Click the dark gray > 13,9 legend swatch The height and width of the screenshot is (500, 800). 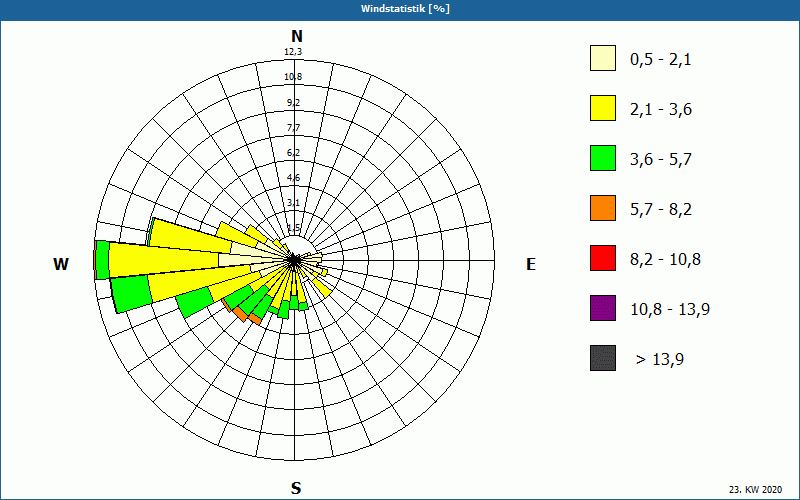pos(603,358)
